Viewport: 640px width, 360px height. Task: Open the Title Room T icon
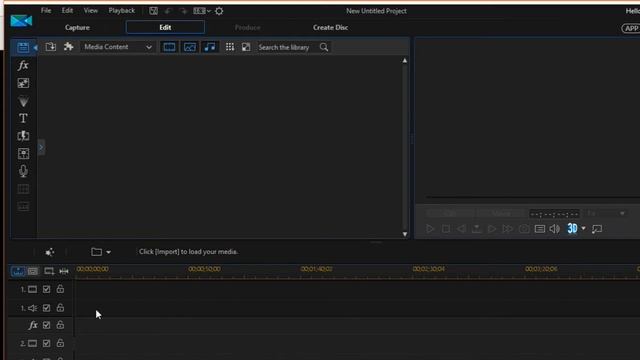click(x=23, y=118)
